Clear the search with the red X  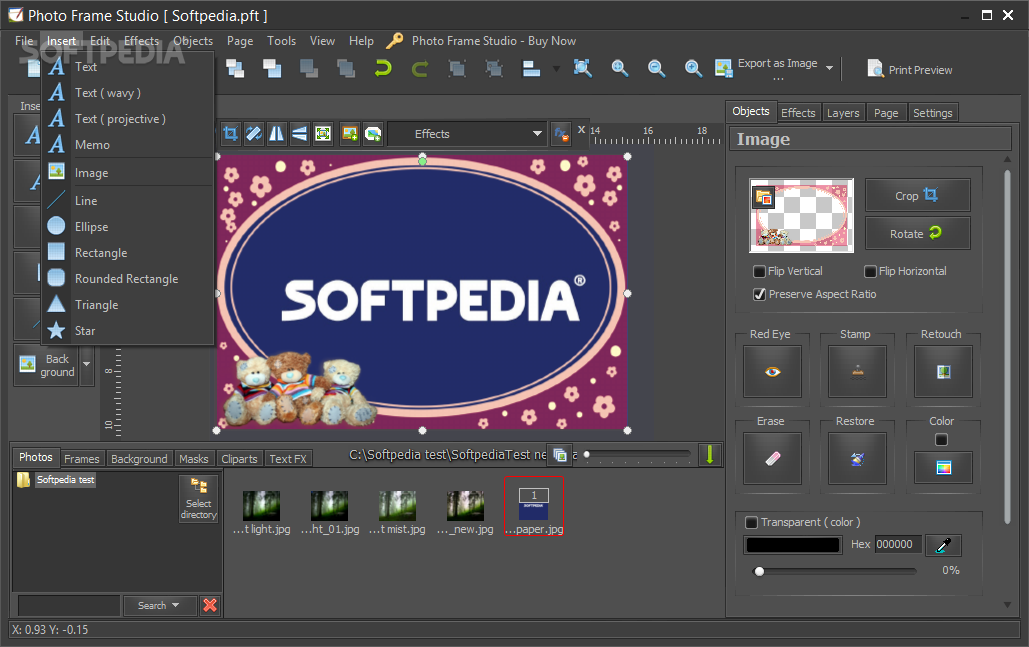point(210,605)
